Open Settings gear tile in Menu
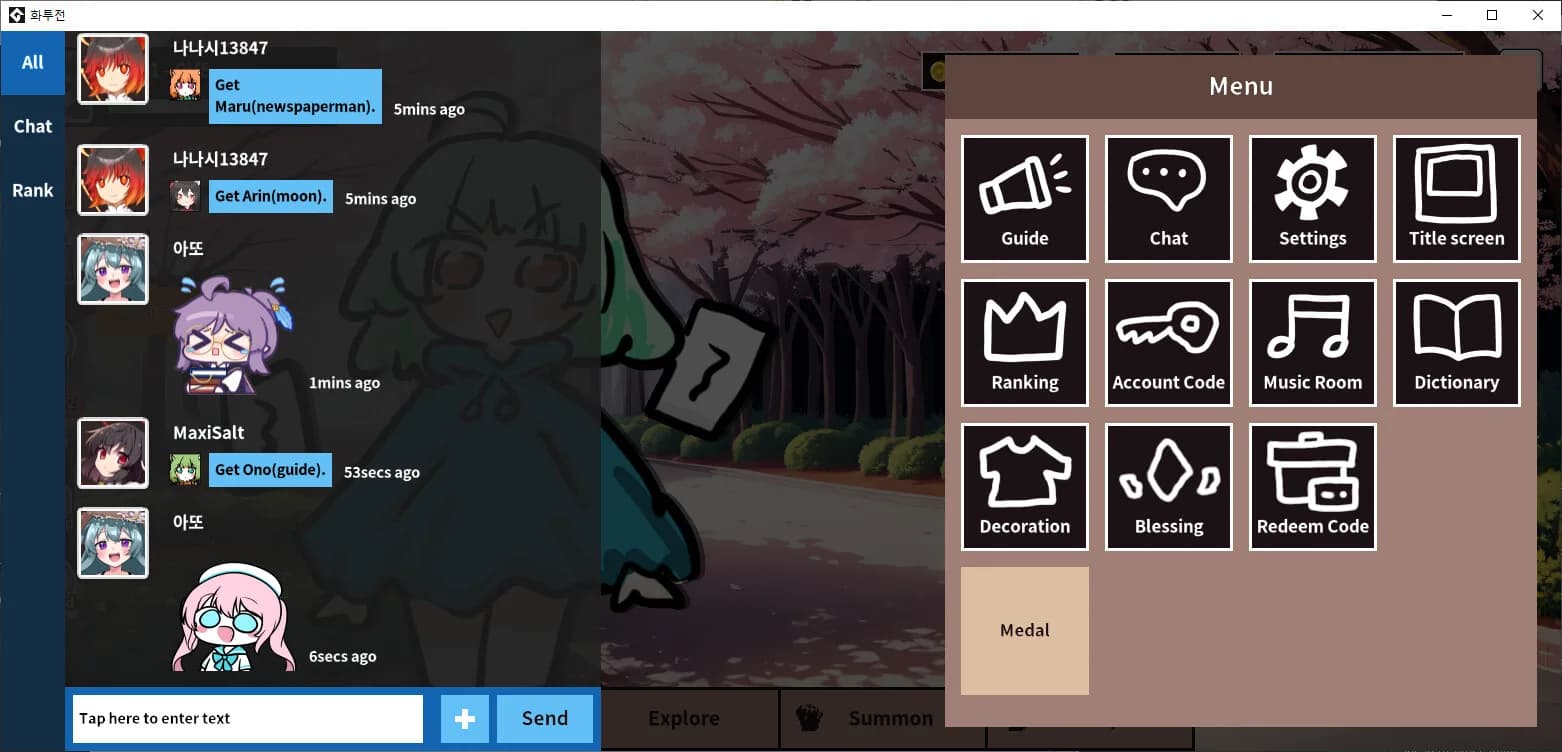 tap(1313, 199)
